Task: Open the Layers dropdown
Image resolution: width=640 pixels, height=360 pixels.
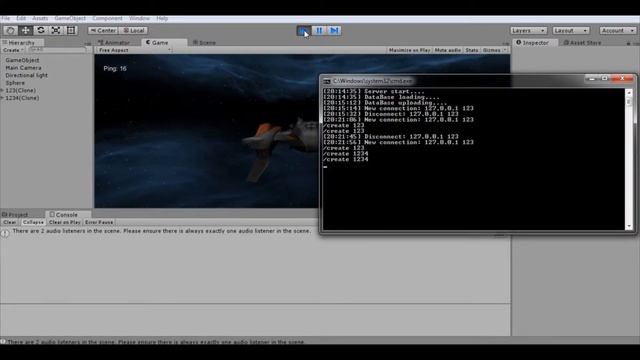Action: 528,31
